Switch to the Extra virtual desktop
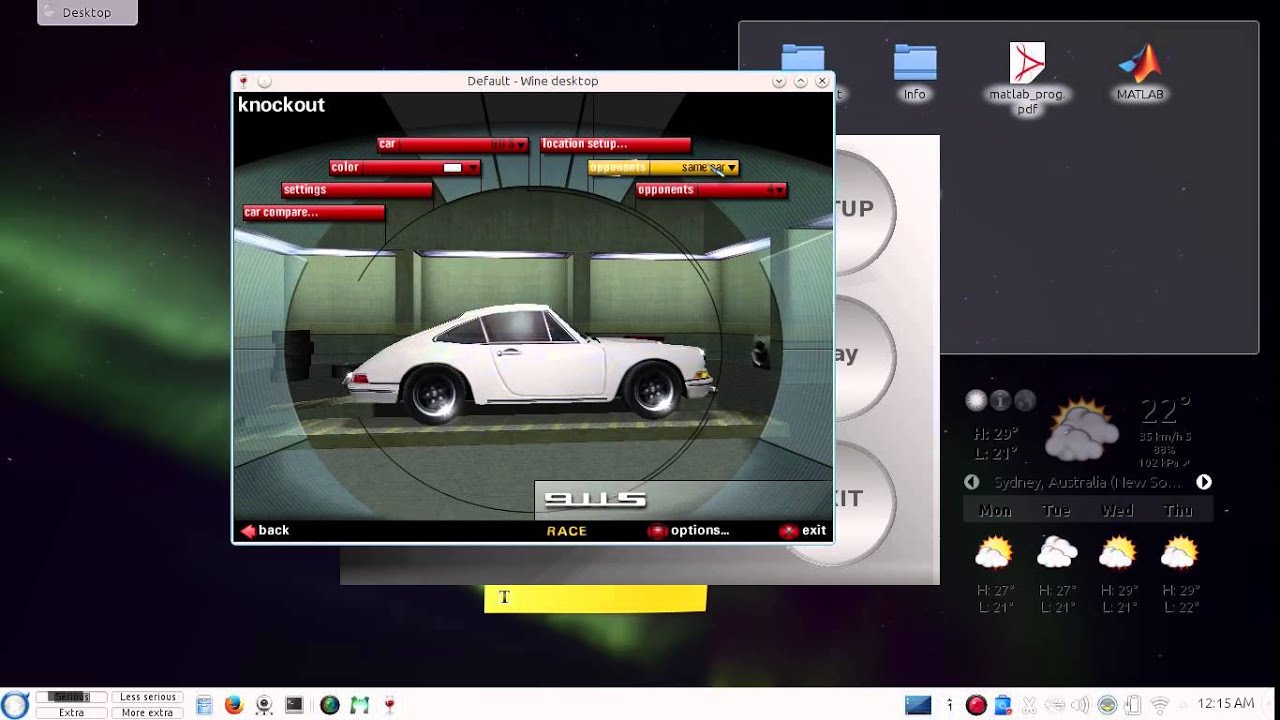Viewport: 1280px width, 720px height. pos(71,713)
